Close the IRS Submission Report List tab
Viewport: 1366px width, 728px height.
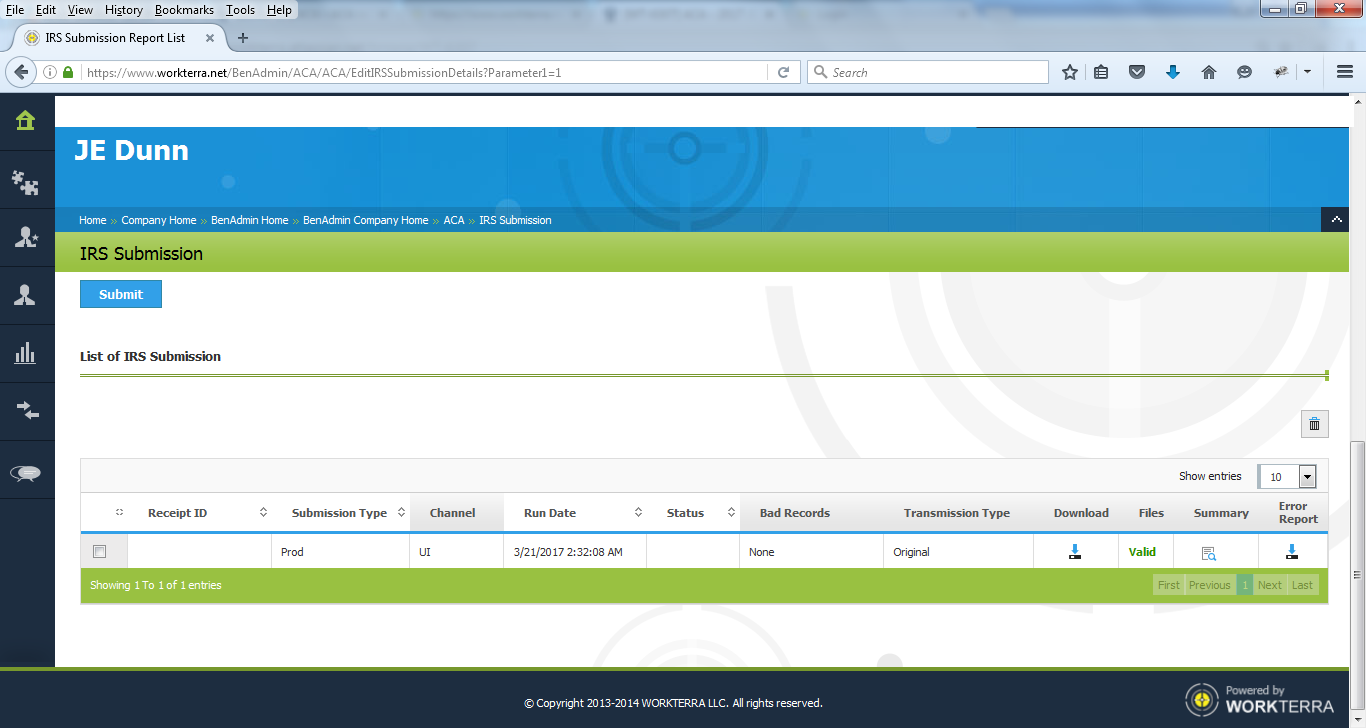(x=209, y=38)
